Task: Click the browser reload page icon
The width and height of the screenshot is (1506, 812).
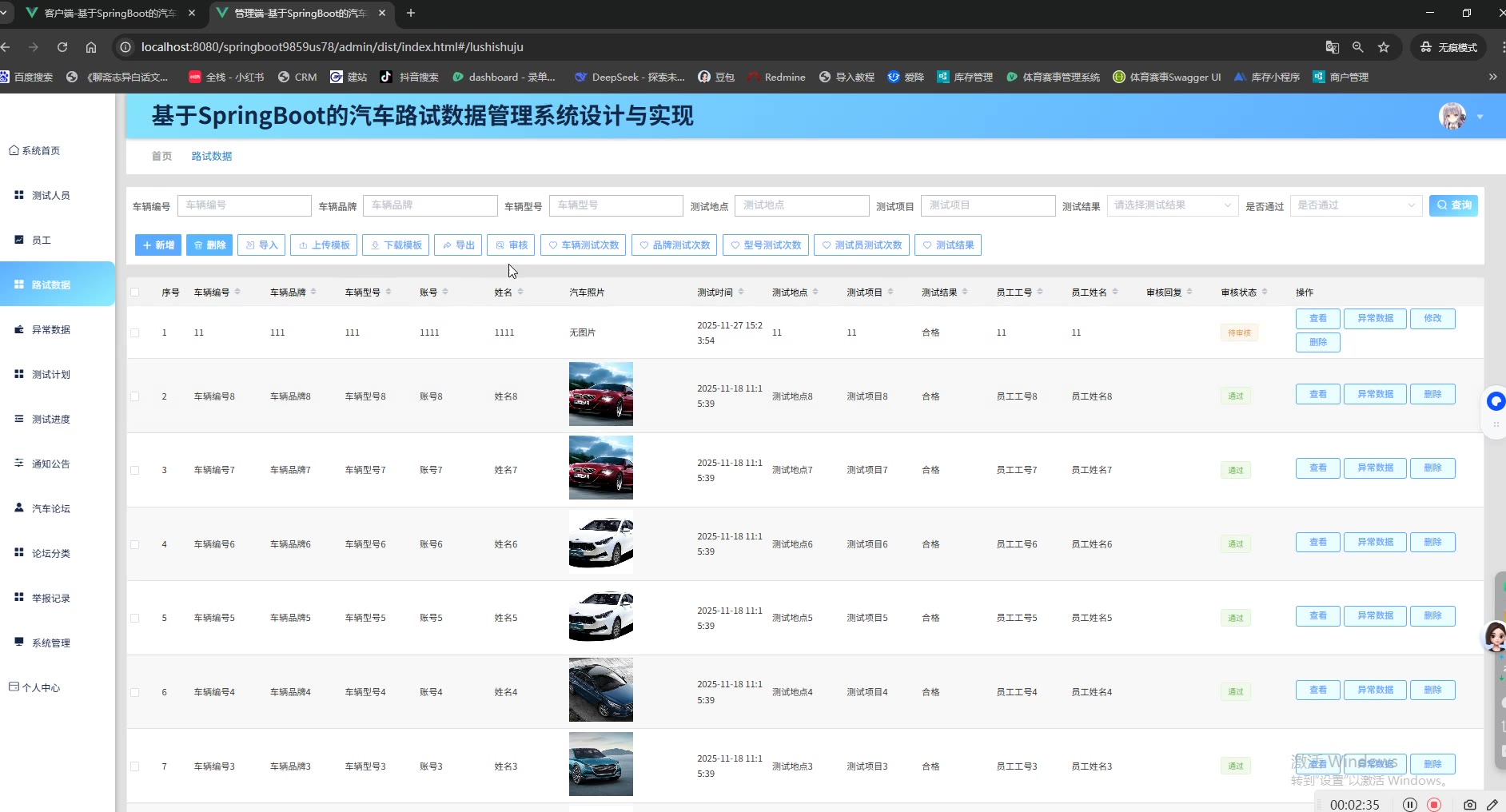Action: click(62, 47)
